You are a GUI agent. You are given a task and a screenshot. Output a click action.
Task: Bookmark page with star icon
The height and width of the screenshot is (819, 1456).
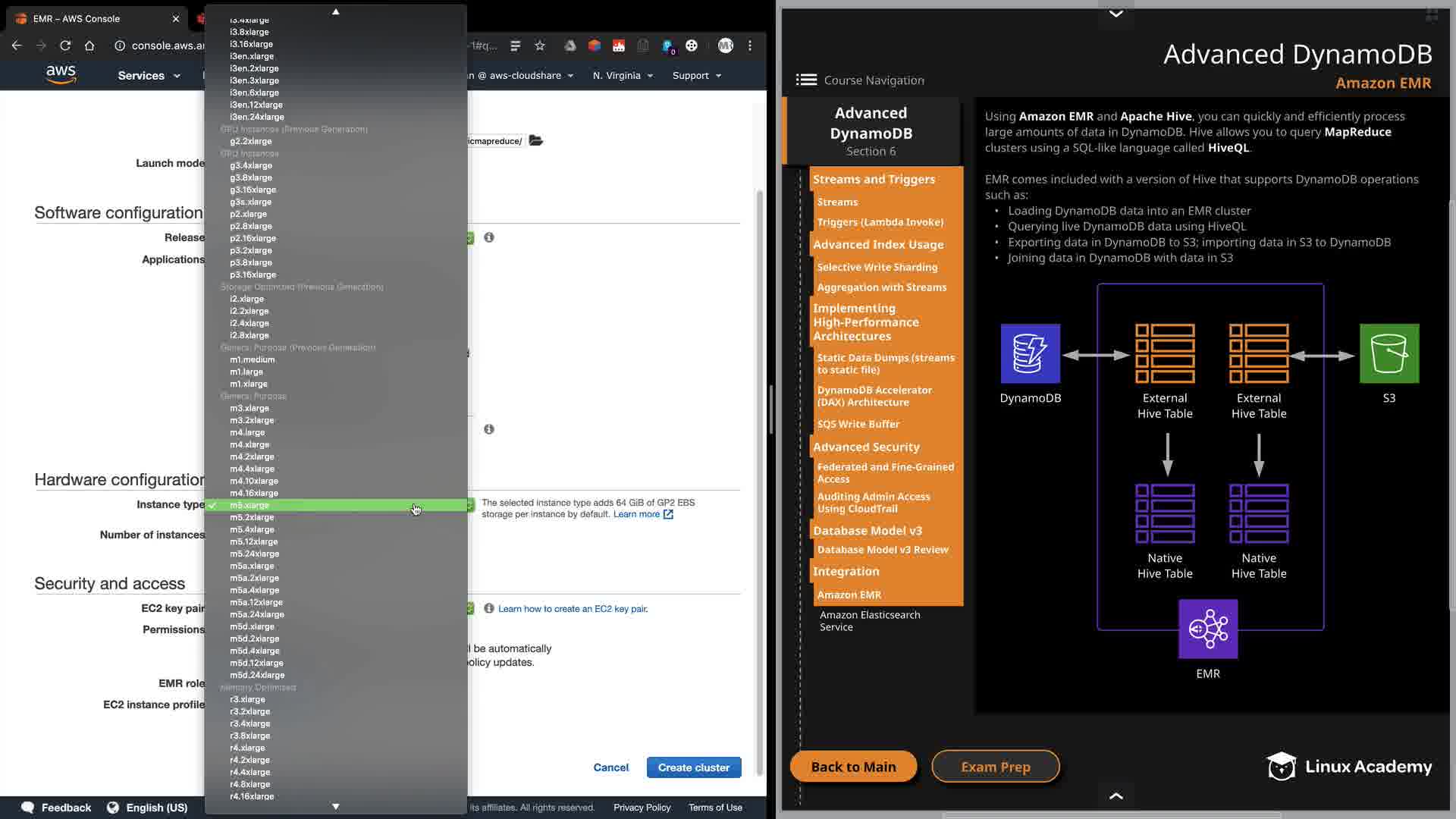(540, 45)
